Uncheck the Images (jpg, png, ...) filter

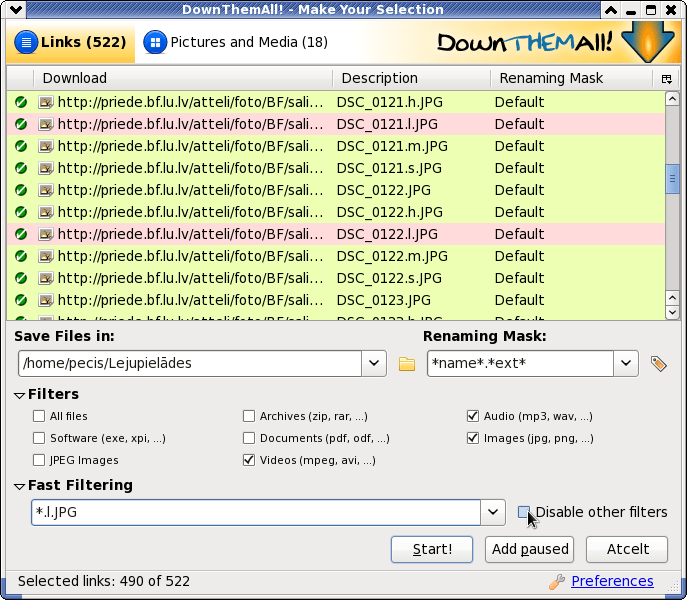point(473,438)
